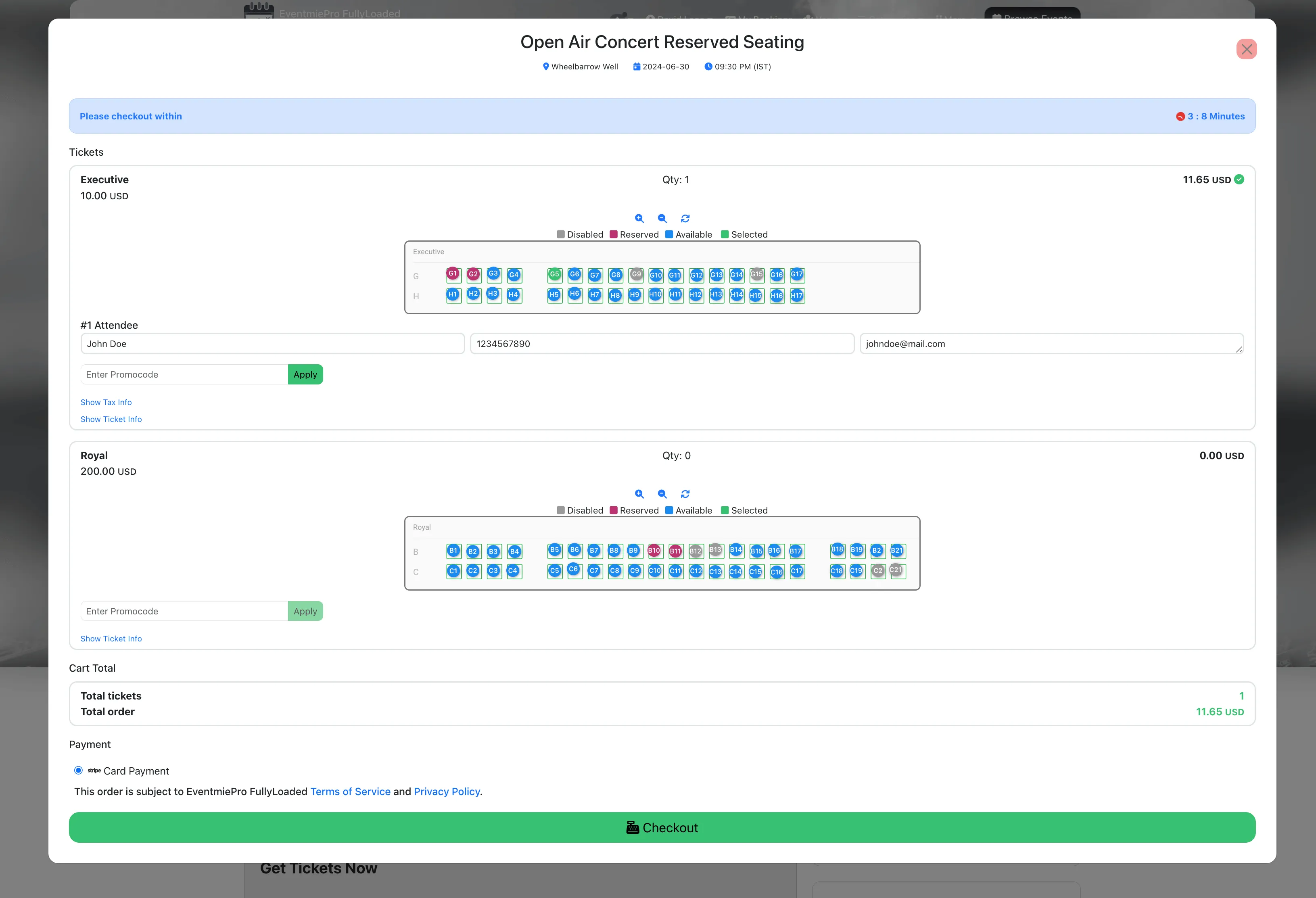
Task: Click the green Selected legend swatch
Action: (x=724, y=234)
